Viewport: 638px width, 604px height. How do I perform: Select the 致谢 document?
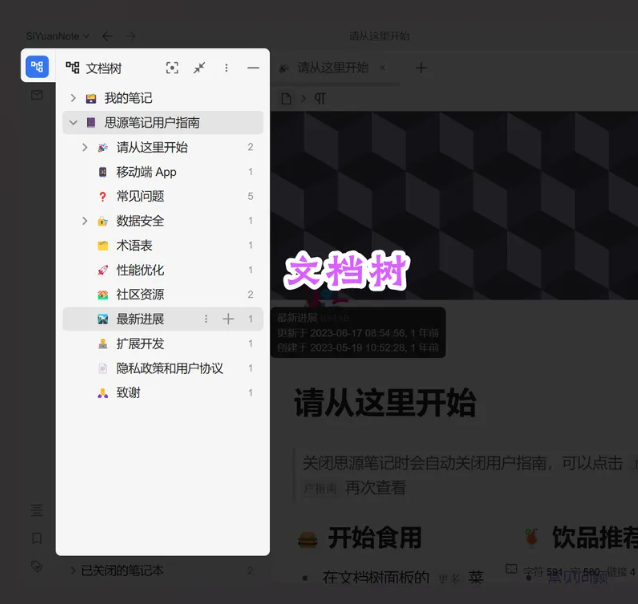tap(163, 393)
